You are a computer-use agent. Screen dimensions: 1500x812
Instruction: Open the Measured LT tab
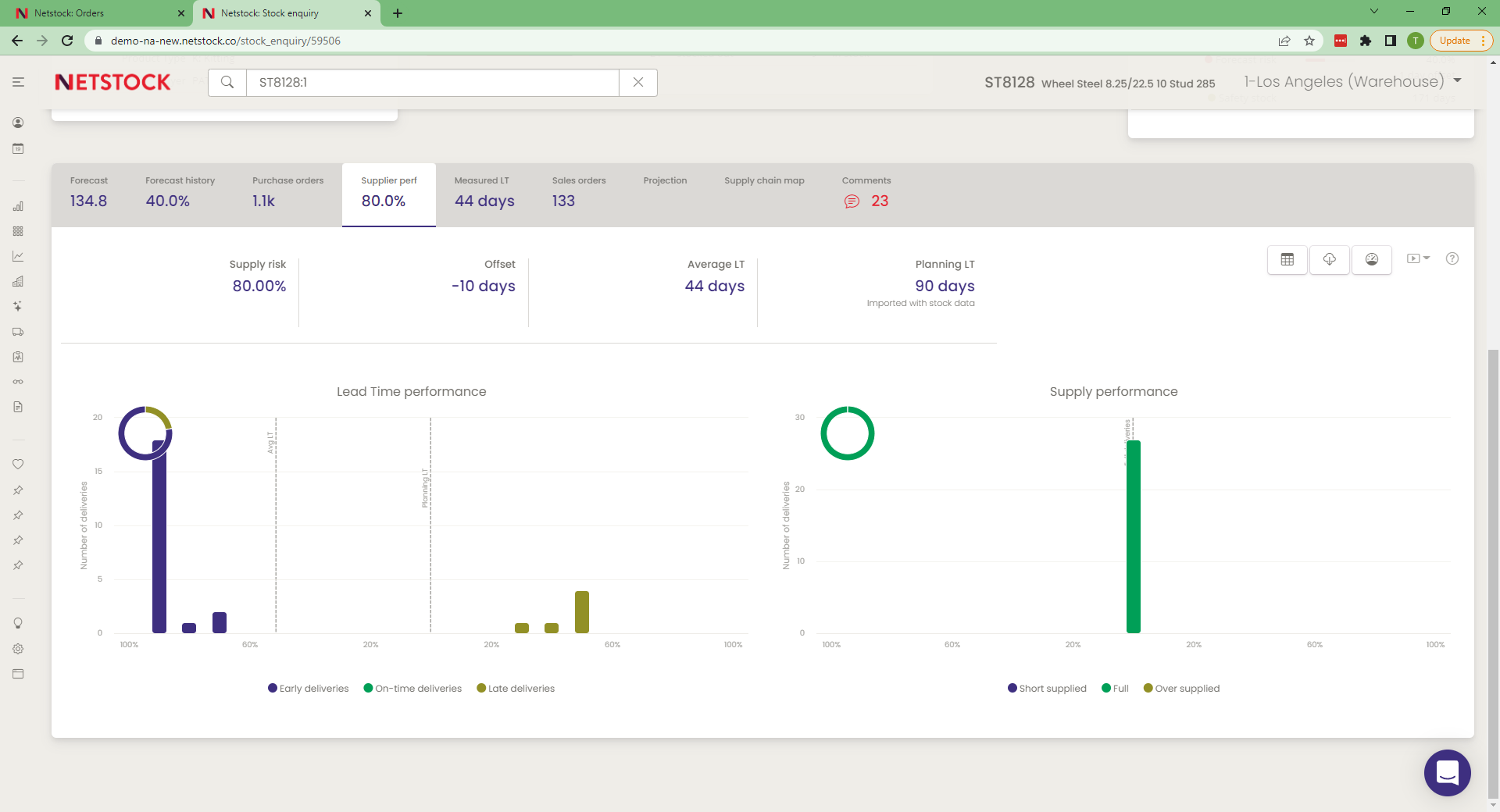click(x=484, y=192)
